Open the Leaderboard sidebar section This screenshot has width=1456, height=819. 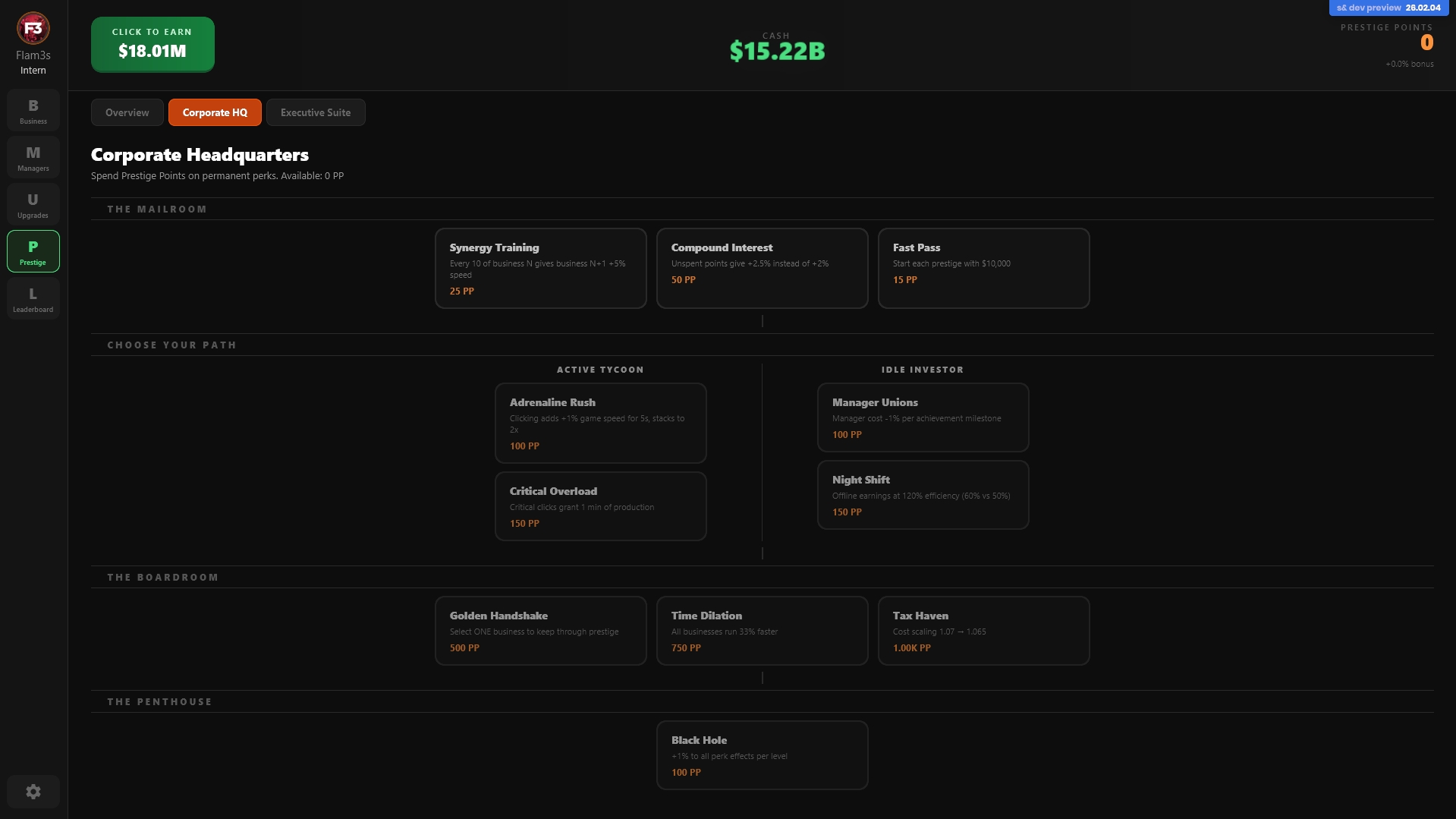[33, 299]
